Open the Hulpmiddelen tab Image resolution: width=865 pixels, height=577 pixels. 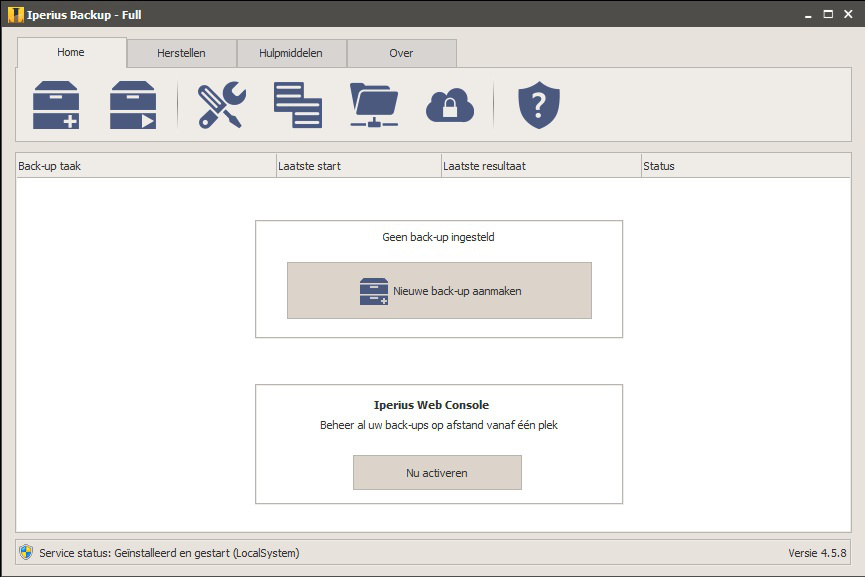(x=291, y=53)
